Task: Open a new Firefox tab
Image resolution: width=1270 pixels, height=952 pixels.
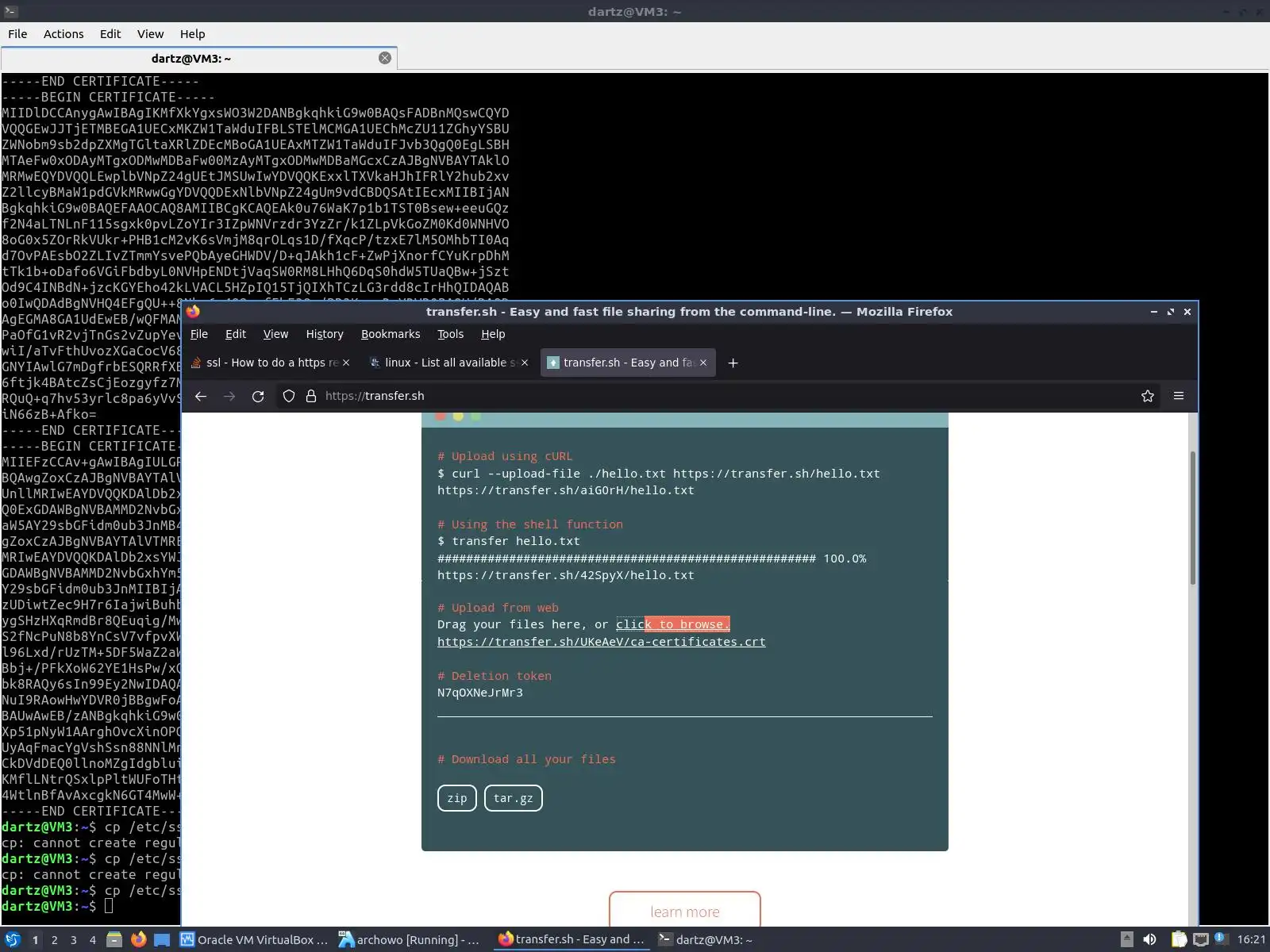Action: (x=733, y=363)
